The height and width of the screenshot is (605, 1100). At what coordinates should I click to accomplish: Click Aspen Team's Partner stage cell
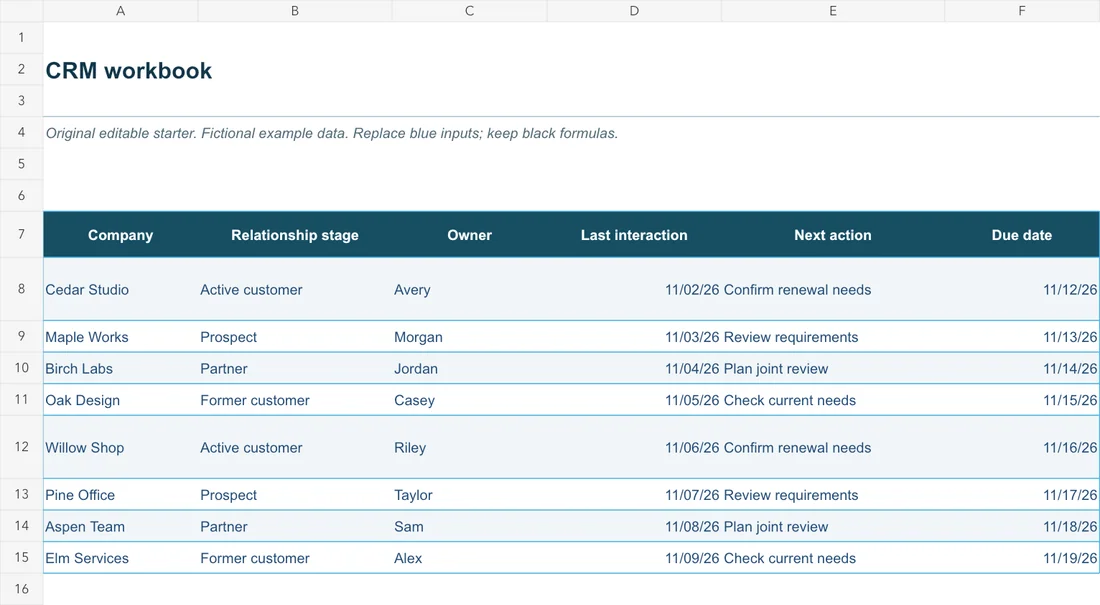click(x=295, y=526)
